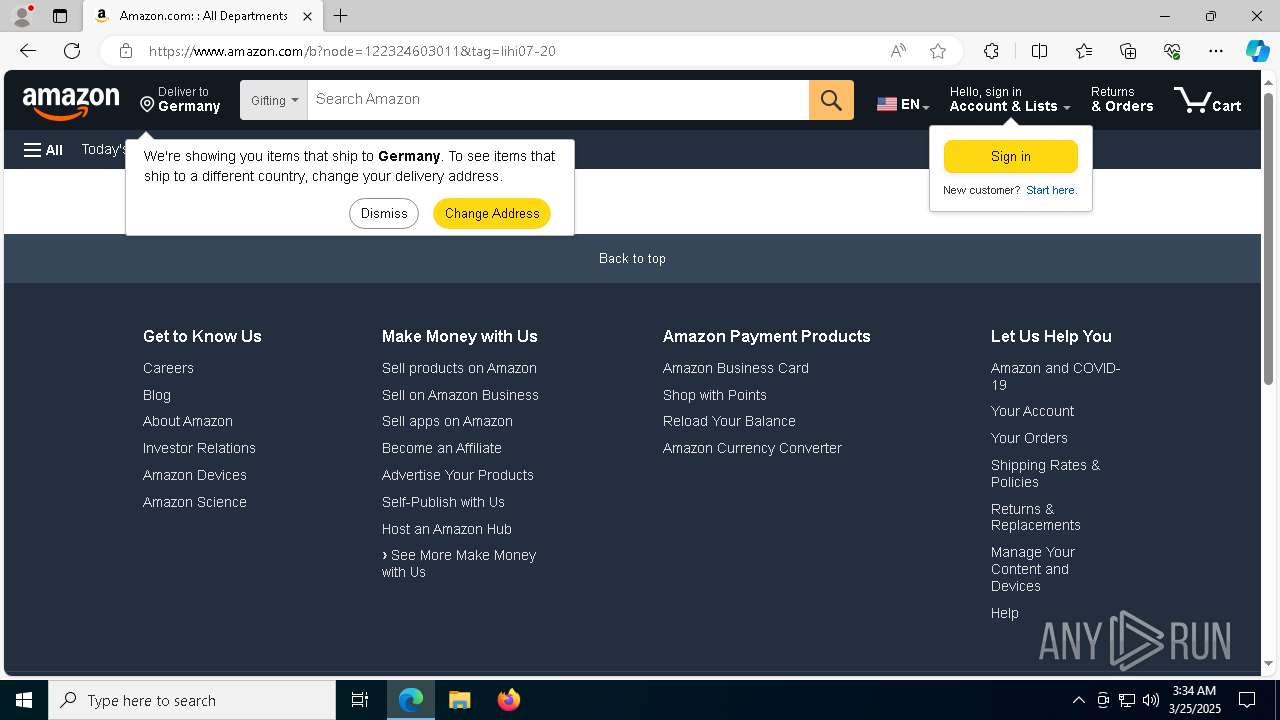Open Amazon Science link

tap(195, 502)
